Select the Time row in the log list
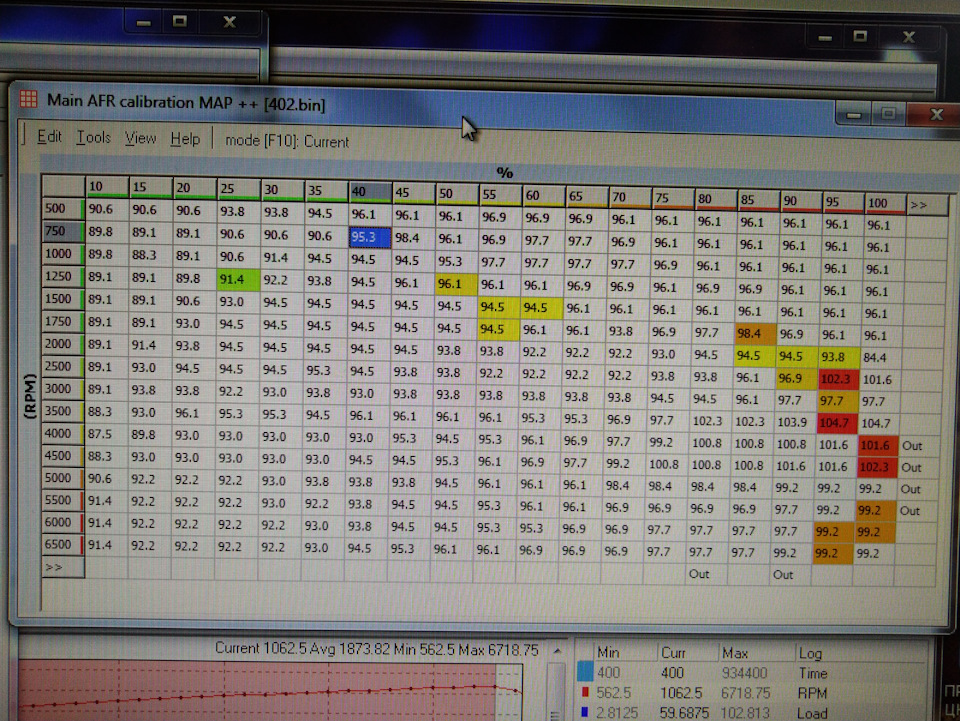The height and width of the screenshot is (721, 960). (x=751, y=673)
